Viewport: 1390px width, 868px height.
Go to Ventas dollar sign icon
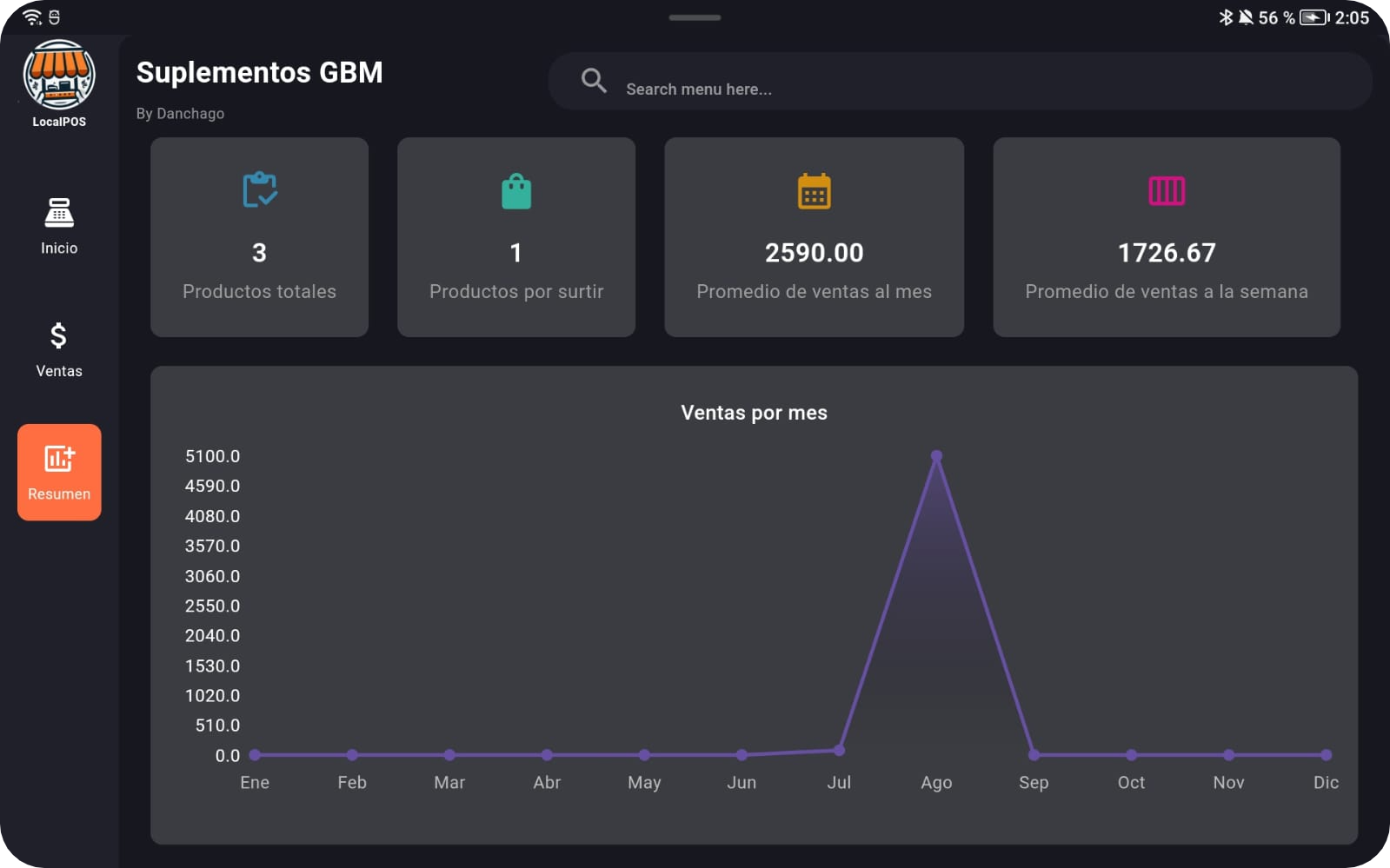click(58, 335)
